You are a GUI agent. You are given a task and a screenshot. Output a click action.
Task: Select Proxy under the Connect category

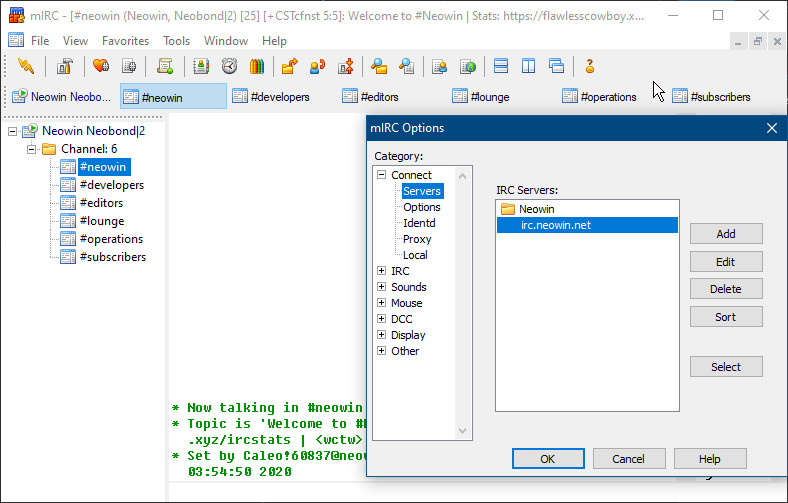coord(417,239)
